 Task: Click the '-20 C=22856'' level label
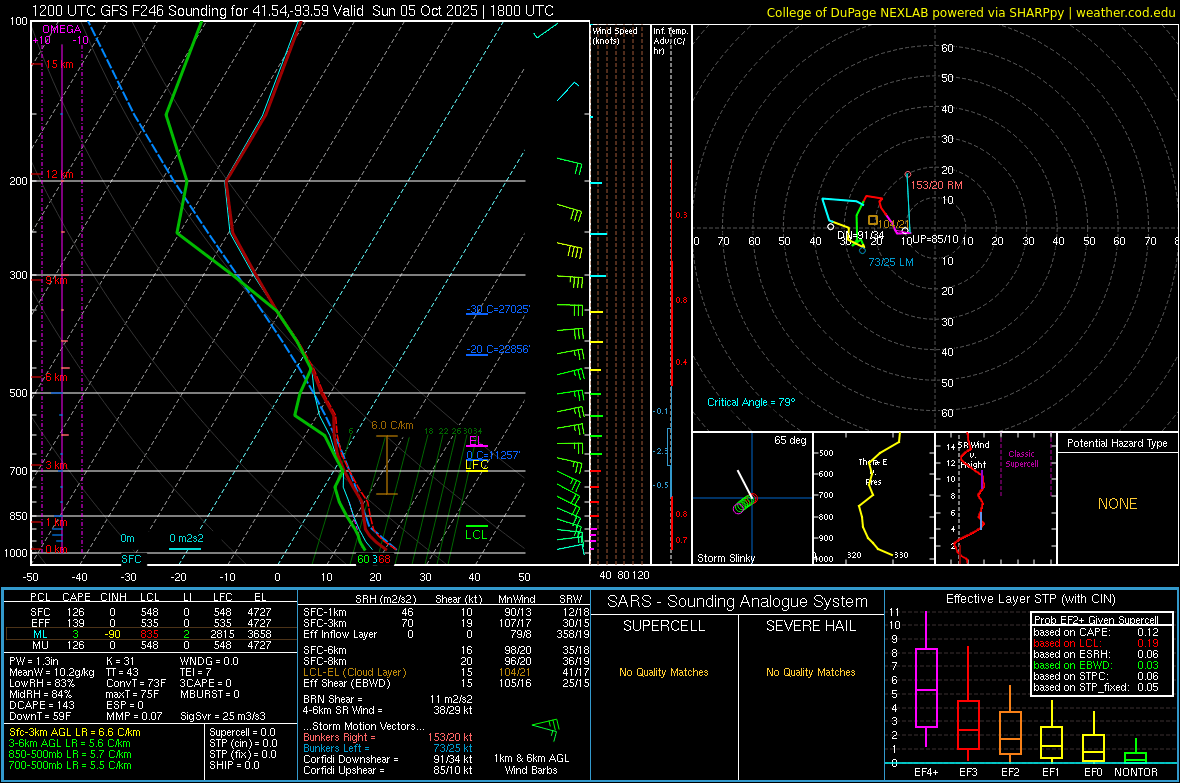pos(498,349)
